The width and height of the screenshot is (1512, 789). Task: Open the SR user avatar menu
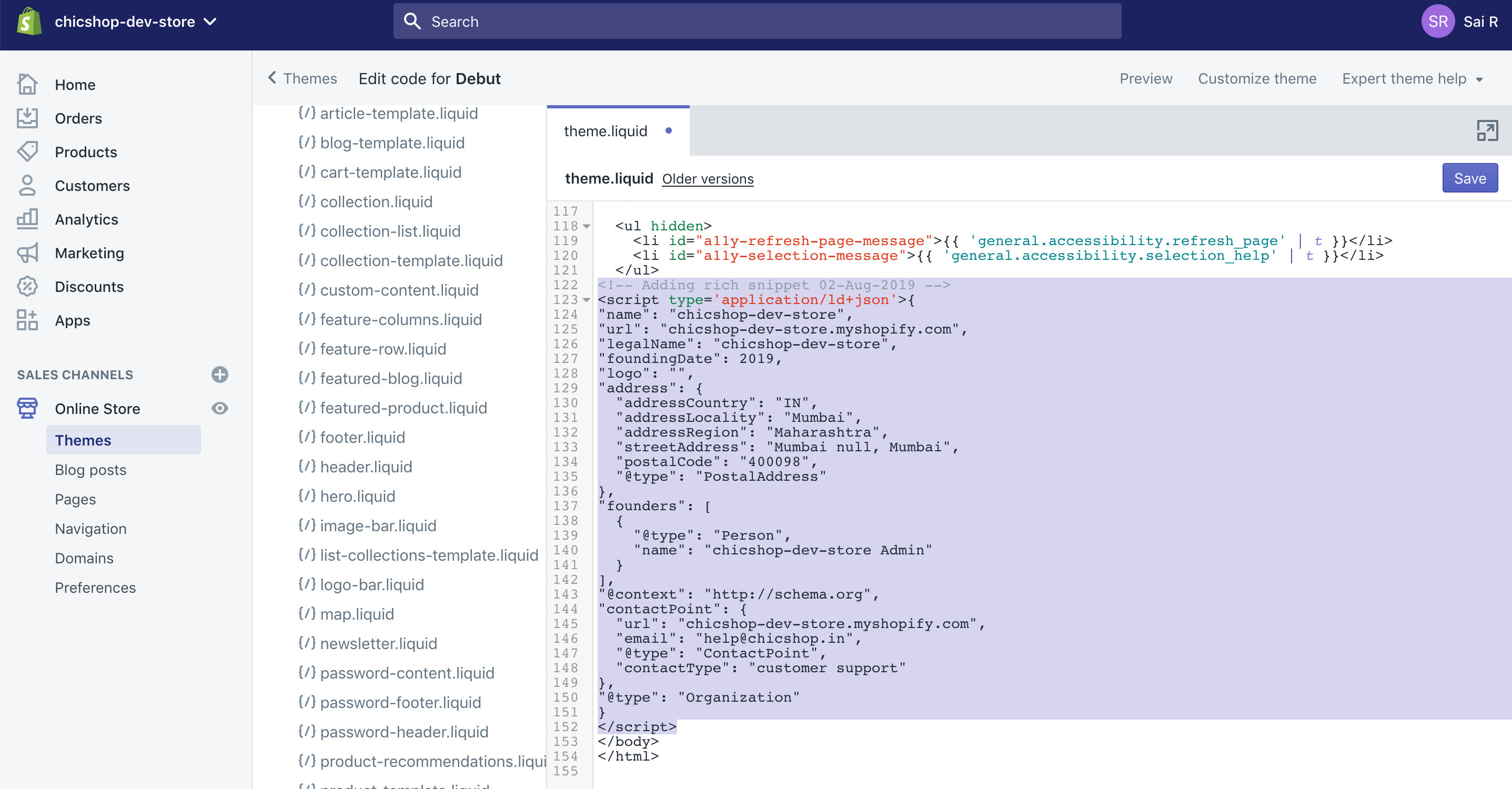1437,22
